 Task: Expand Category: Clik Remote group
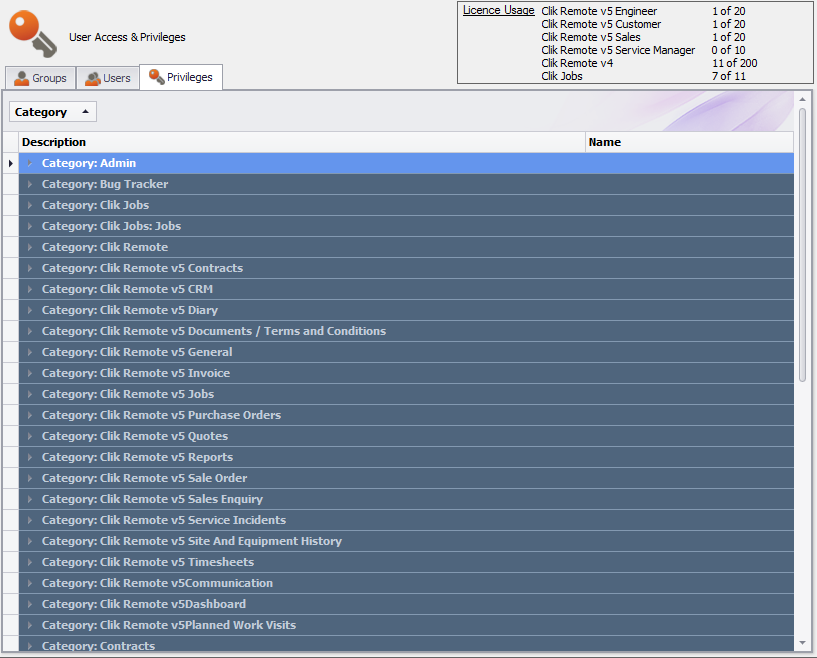pos(30,247)
